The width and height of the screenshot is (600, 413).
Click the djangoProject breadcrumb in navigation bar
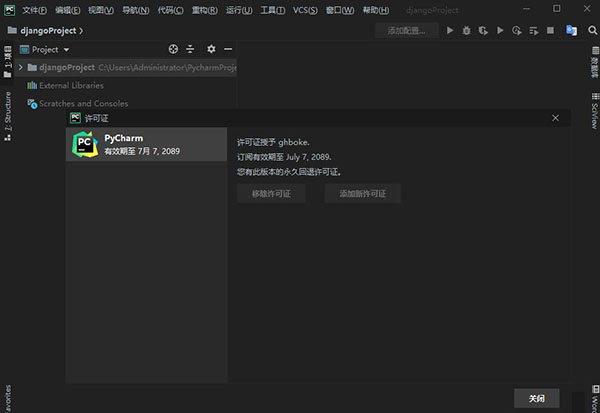(x=48, y=31)
